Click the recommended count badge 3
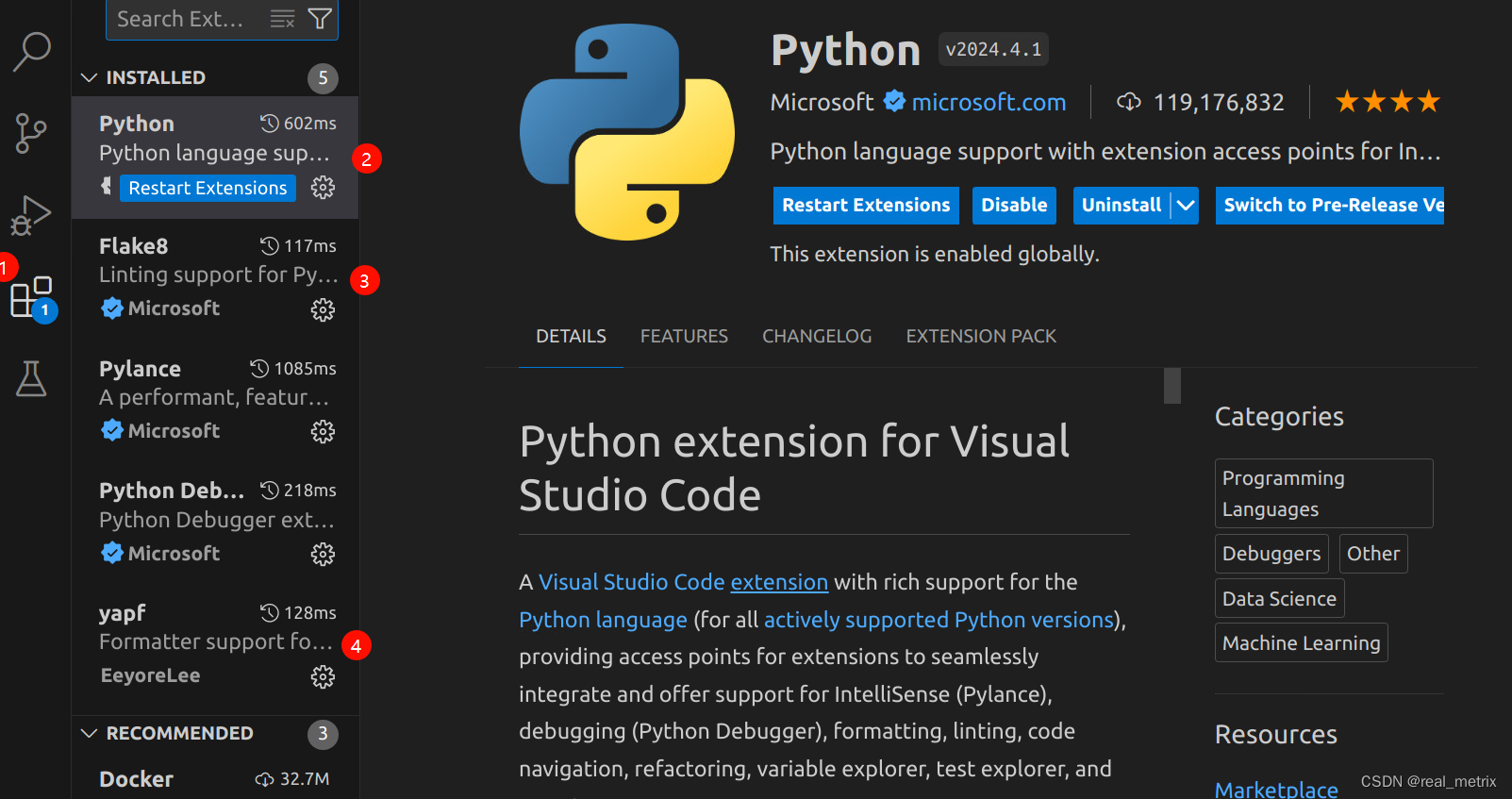Viewport: 1512px width, 799px height. click(323, 734)
